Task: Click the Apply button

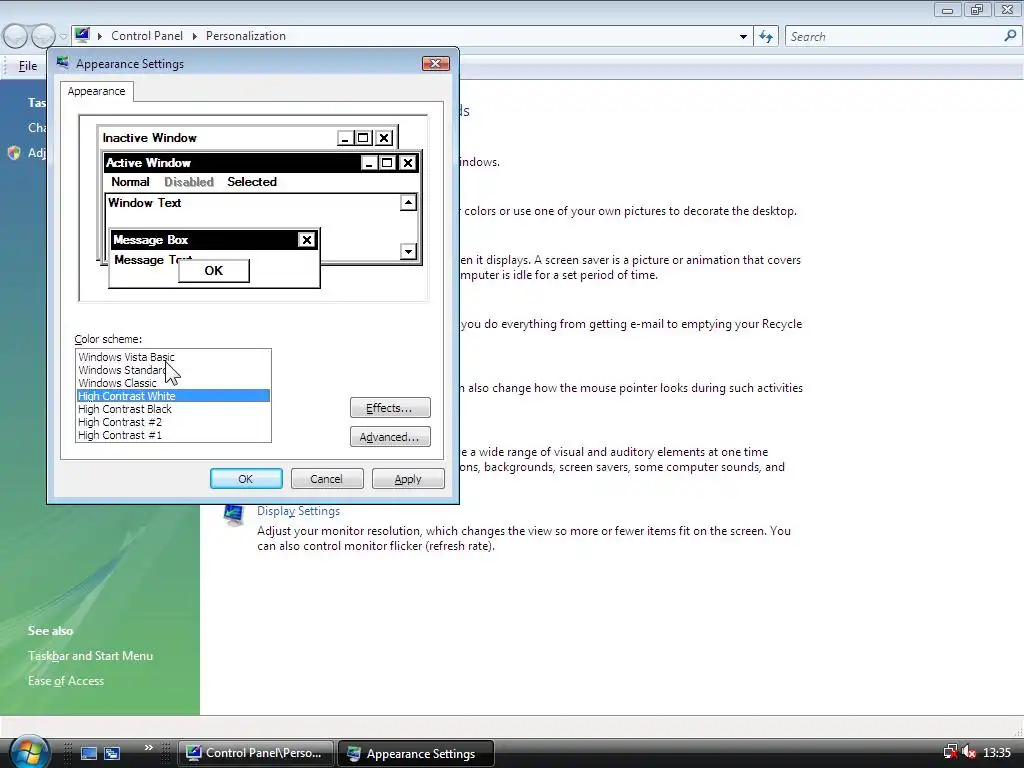Action: tap(408, 479)
